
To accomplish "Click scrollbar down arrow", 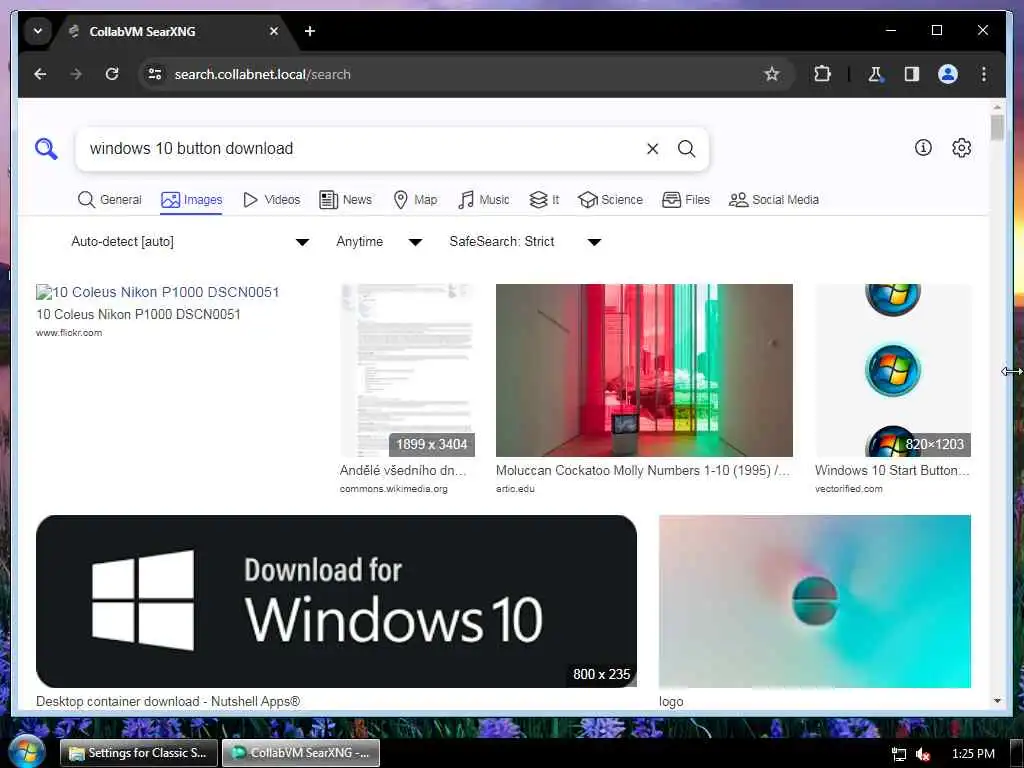I will [x=997, y=701].
